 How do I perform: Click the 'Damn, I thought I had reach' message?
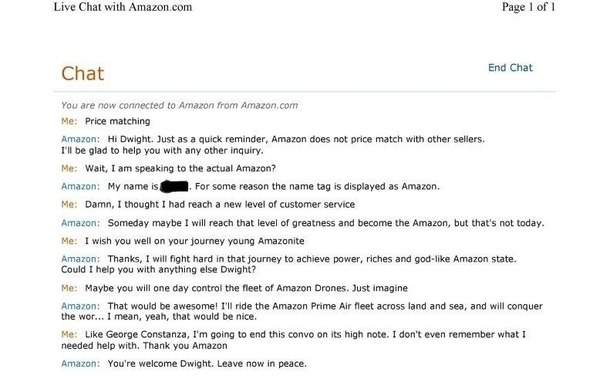pos(220,205)
